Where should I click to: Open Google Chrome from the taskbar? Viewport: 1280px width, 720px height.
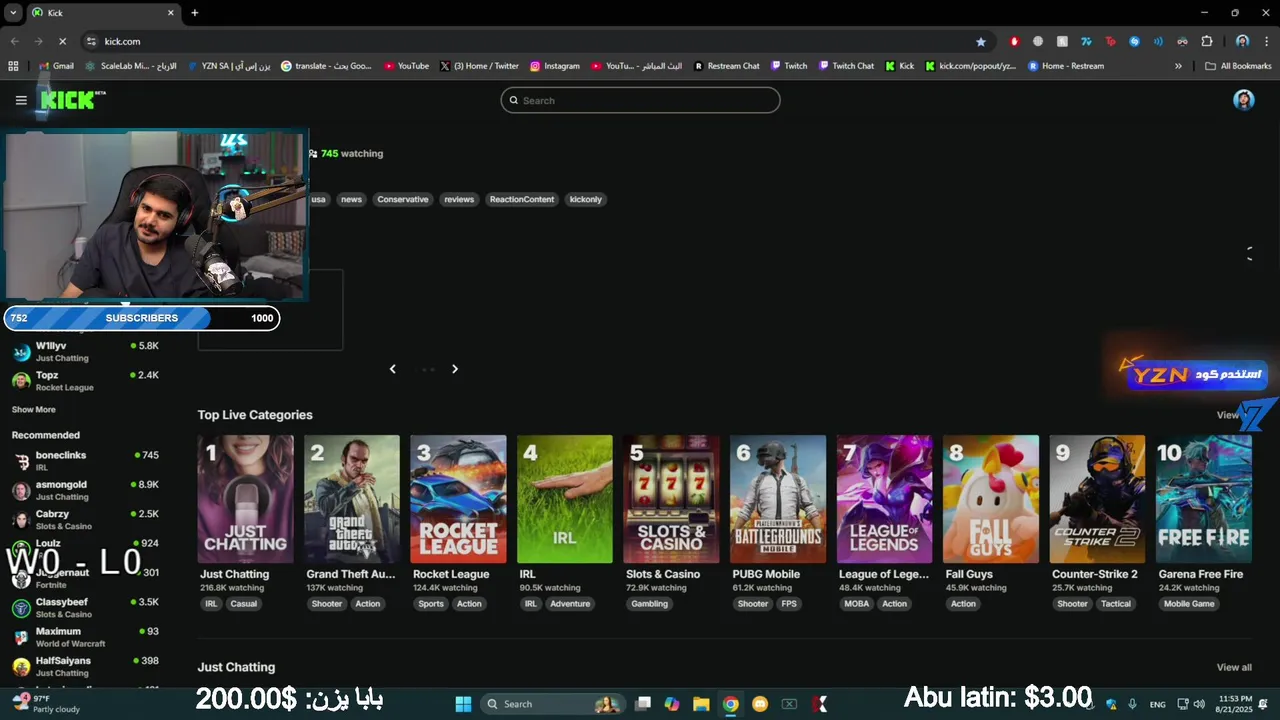coord(731,704)
